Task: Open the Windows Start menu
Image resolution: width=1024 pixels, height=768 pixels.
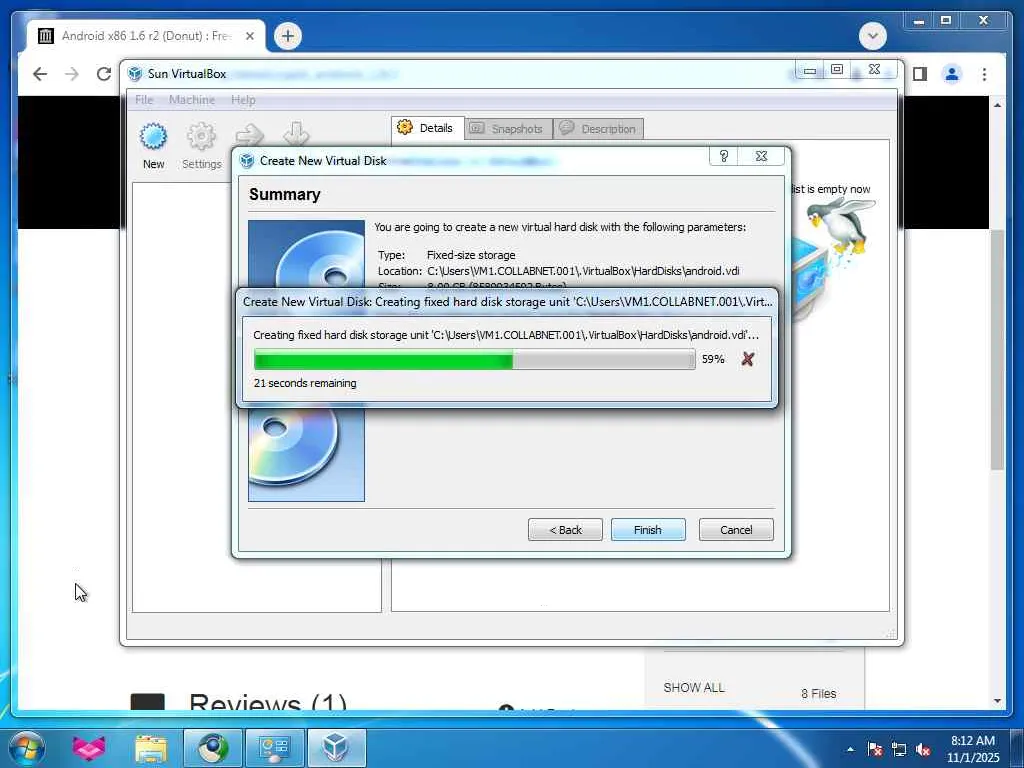Action: click(x=26, y=748)
